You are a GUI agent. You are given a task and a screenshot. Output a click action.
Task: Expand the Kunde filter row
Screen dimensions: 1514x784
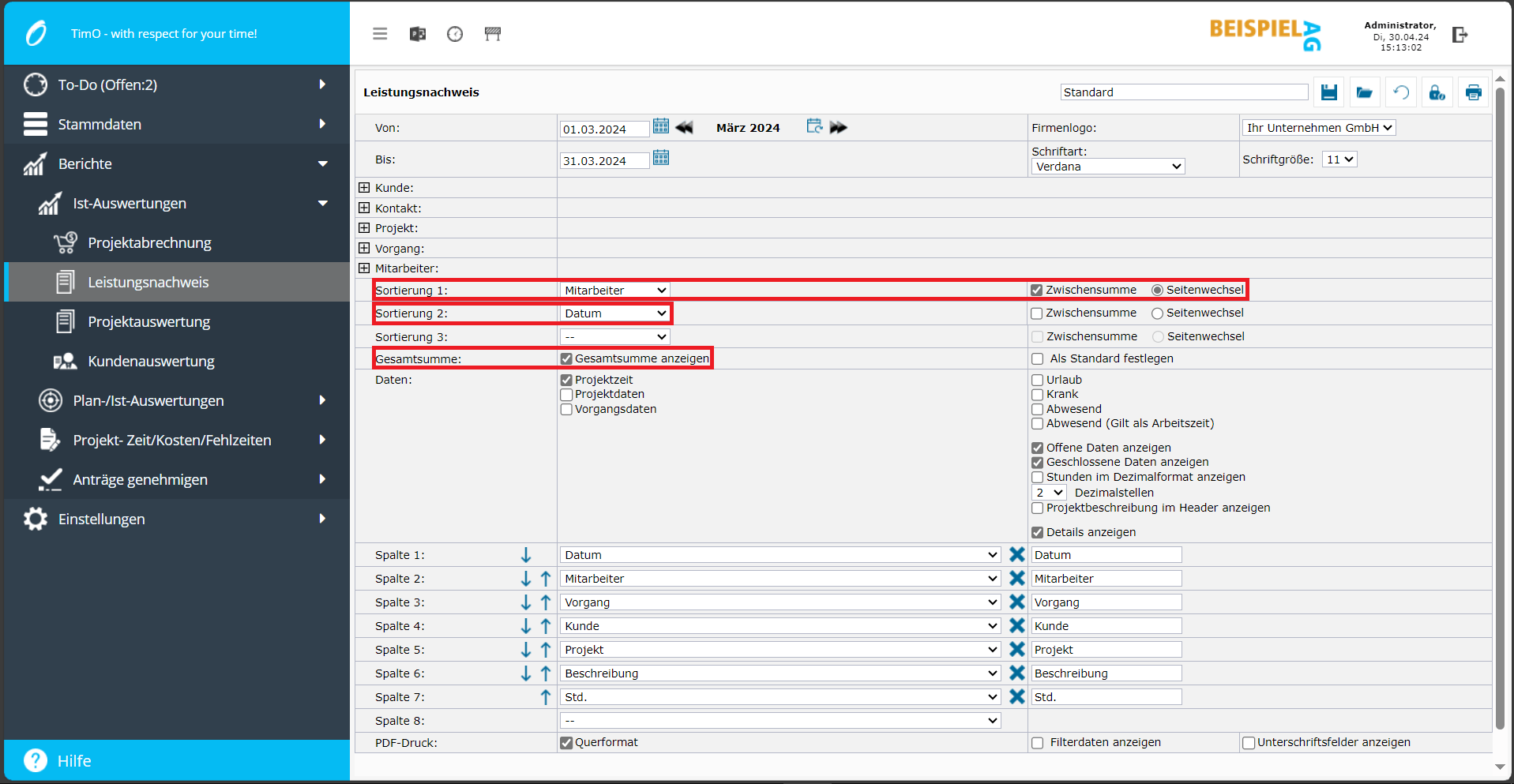pyautogui.click(x=364, y=188)
